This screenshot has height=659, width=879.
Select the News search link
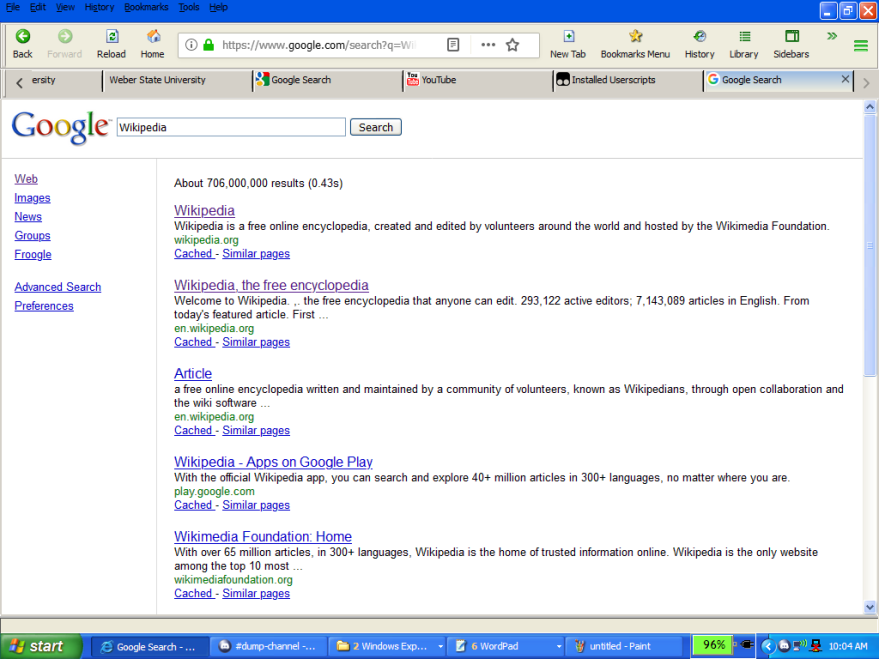(28, 216)
